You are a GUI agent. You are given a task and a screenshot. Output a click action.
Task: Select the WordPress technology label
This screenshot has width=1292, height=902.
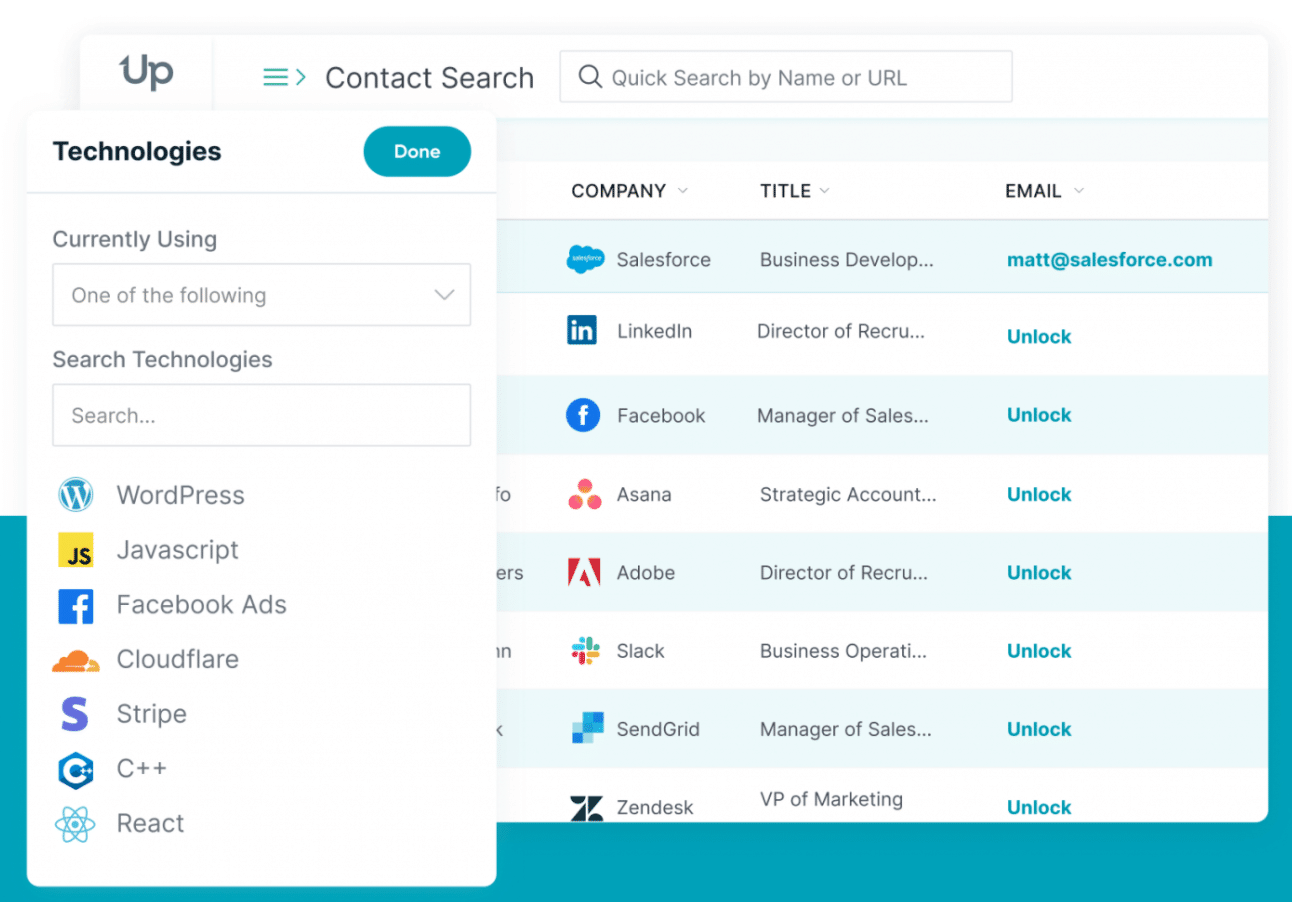(x=180, y=495)
